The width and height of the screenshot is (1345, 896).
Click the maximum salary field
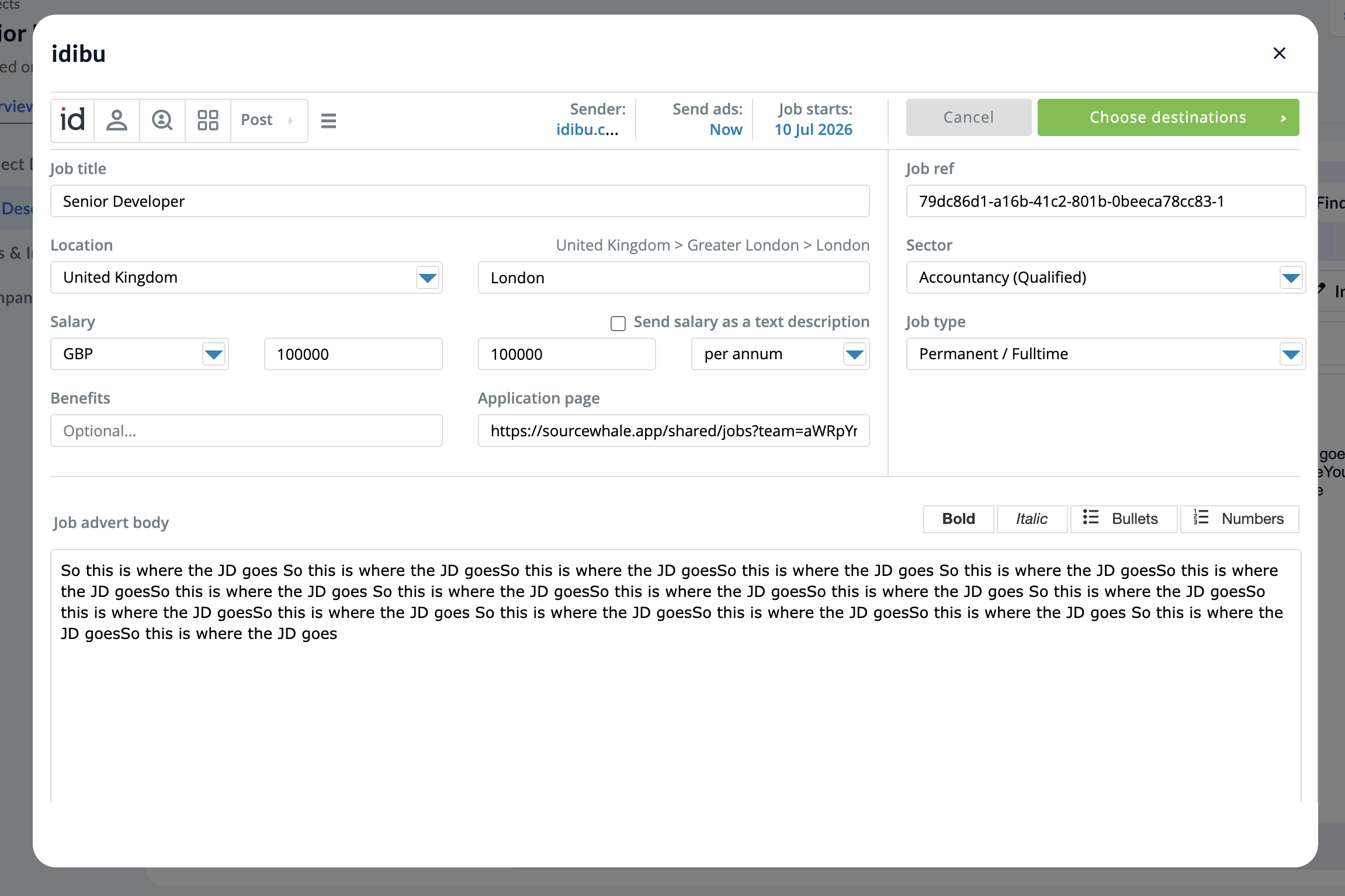567,354
